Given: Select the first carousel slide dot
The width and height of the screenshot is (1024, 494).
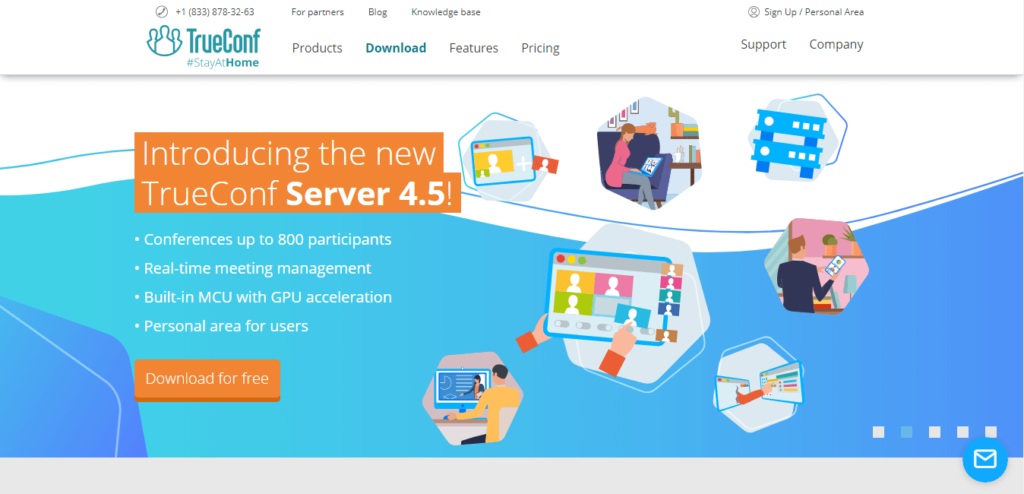Looking at the screenshot, I should click(878, 432).
